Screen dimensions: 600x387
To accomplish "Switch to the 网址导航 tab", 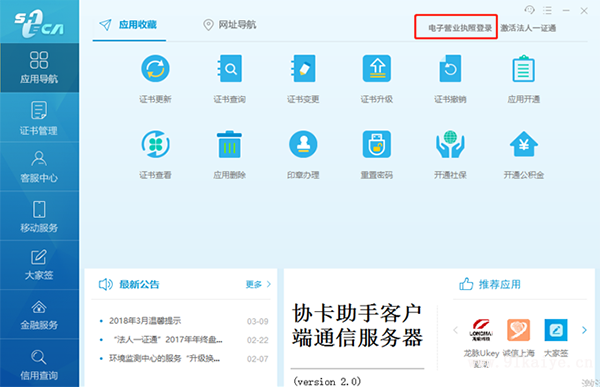I will pos(230,25).
